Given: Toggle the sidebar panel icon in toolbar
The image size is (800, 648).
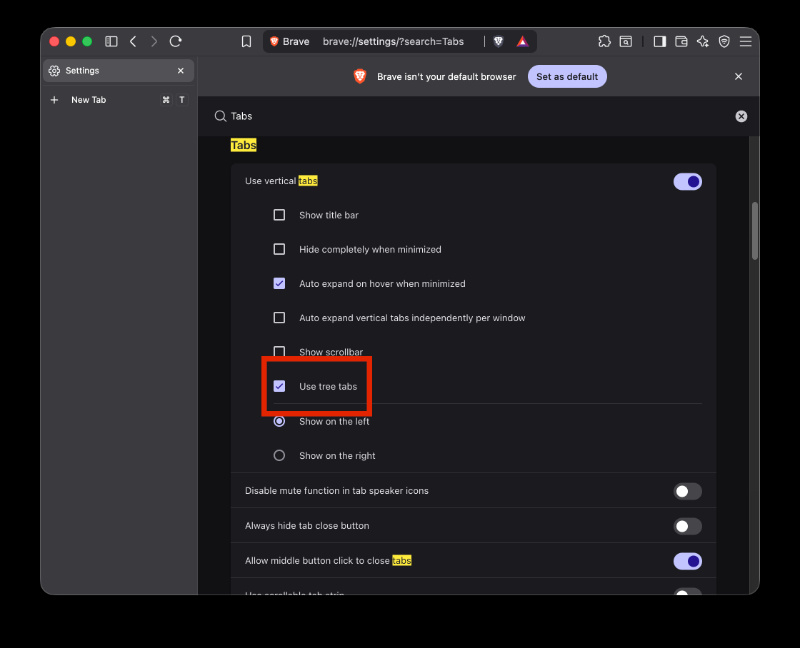Looking at the screenshot, I should click(111, 41).
